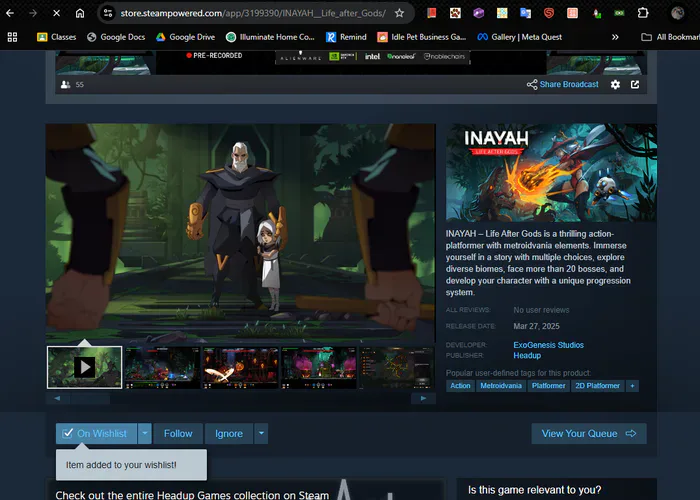Click the paw print extension icon
Screen dimensions: 700x500
pyautogui.click(x=455, y=13)
